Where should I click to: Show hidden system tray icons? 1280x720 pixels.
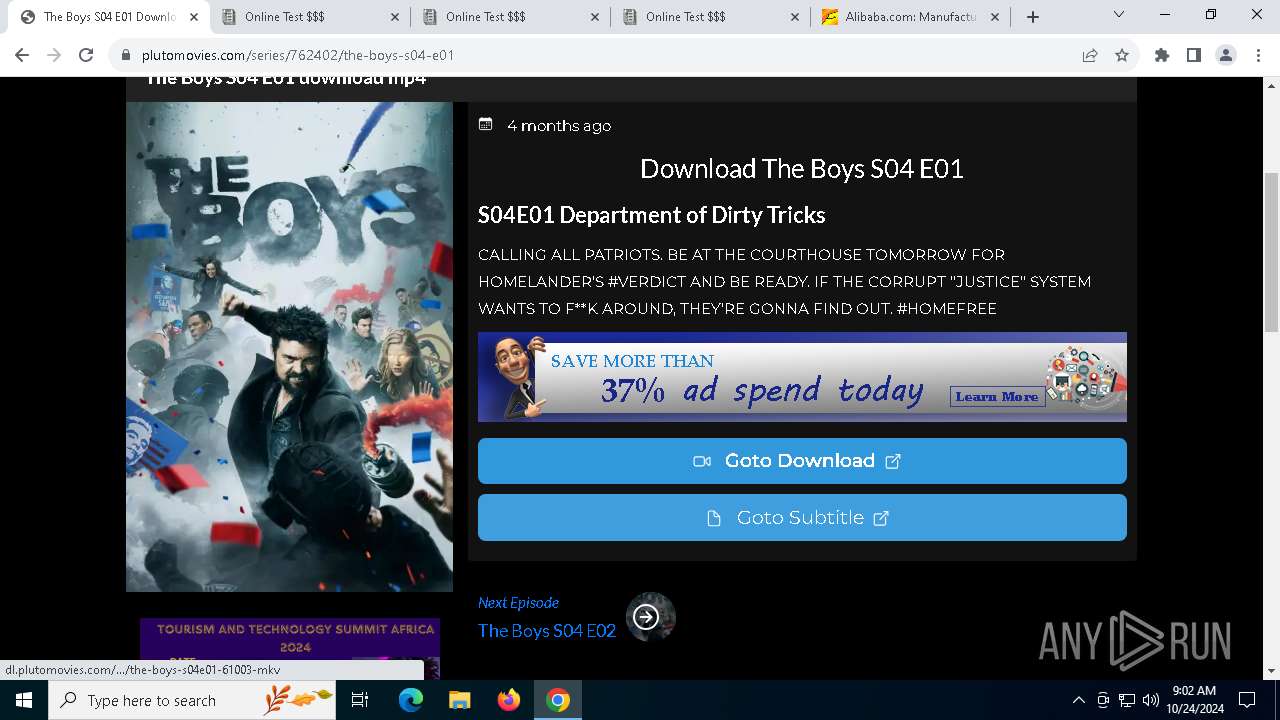[1078, 700]
